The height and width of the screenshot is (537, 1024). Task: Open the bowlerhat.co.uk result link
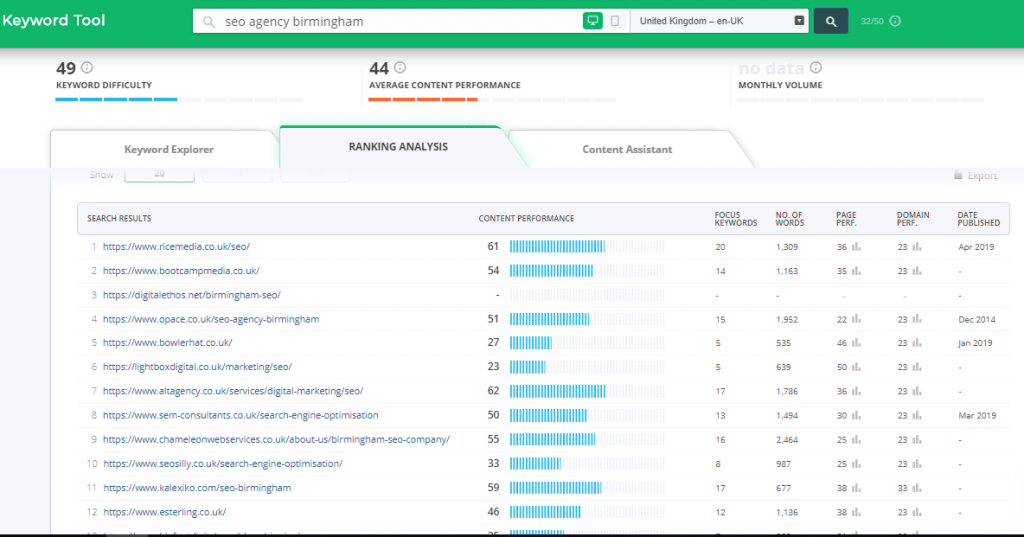point(167,343)
